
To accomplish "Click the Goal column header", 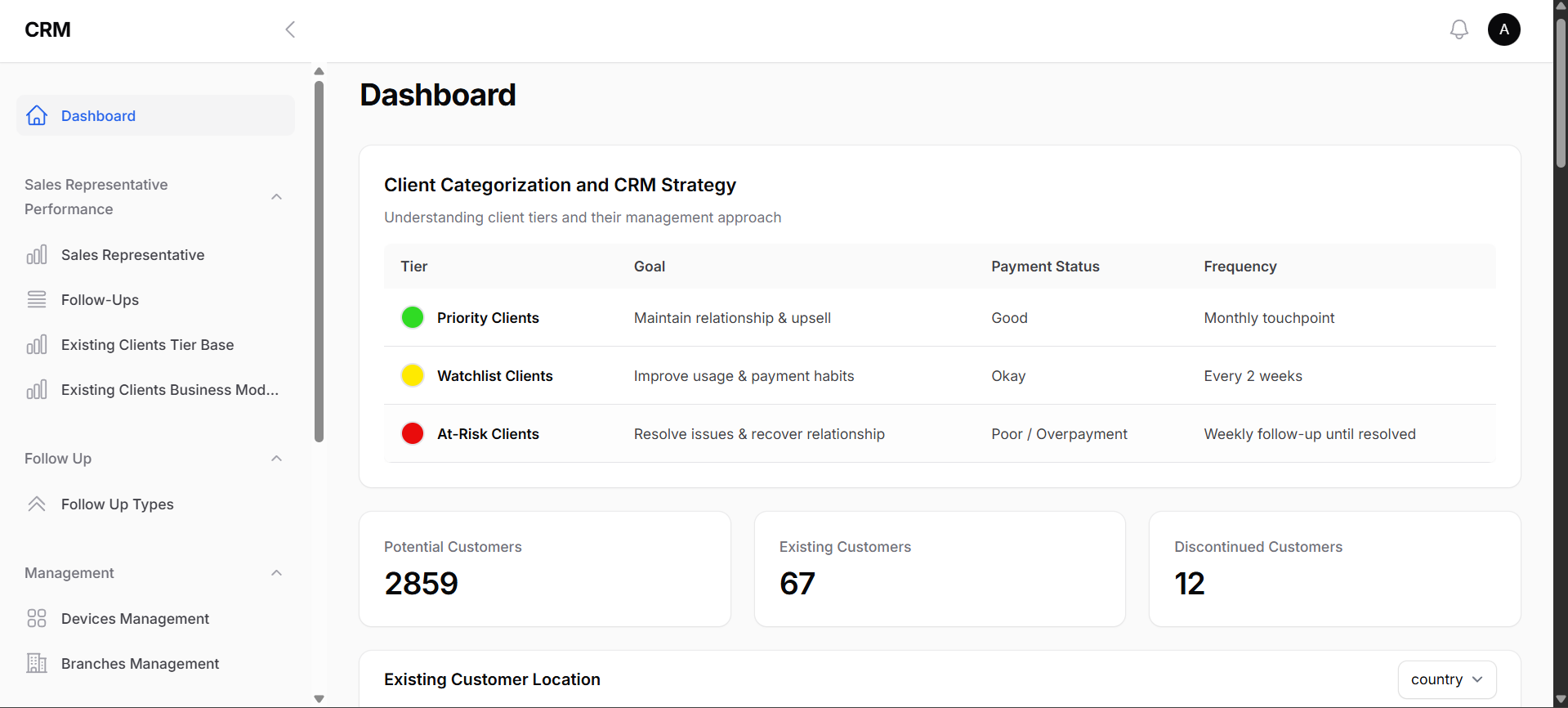I will point(650,266).
